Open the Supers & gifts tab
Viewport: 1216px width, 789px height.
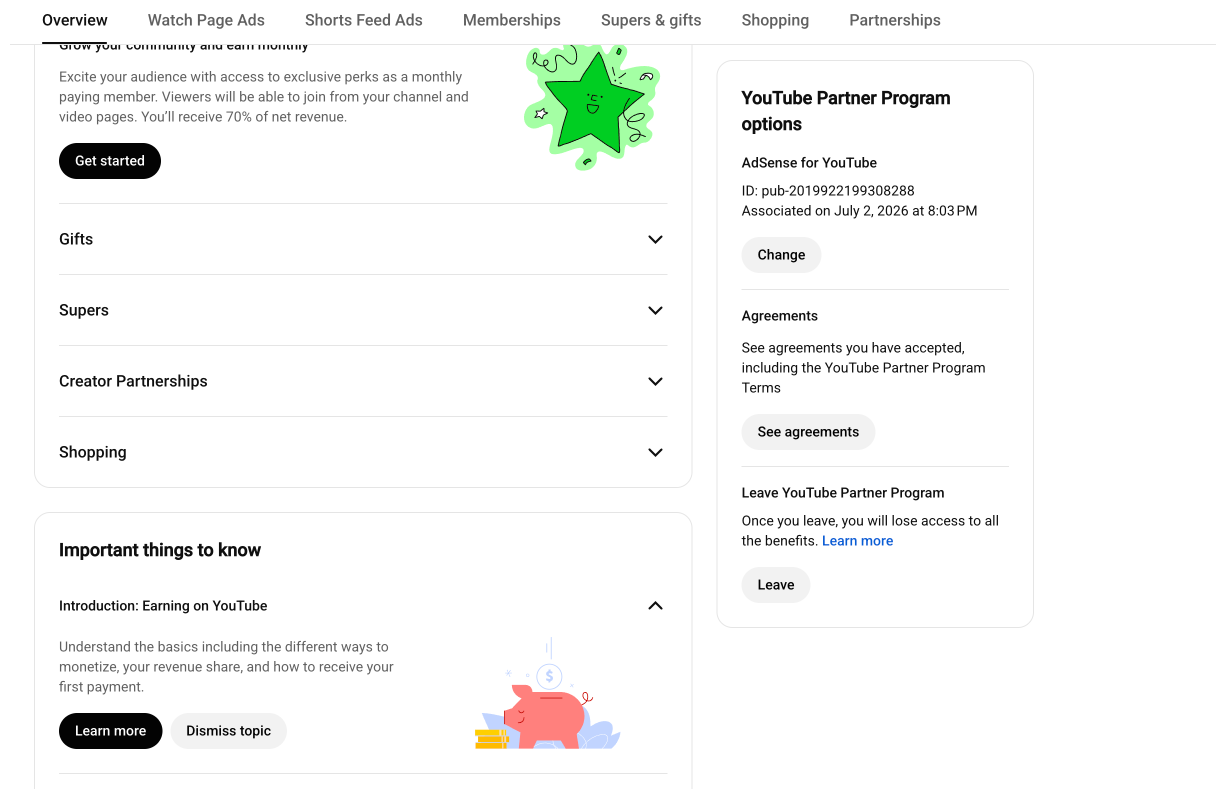pos(651,20)
